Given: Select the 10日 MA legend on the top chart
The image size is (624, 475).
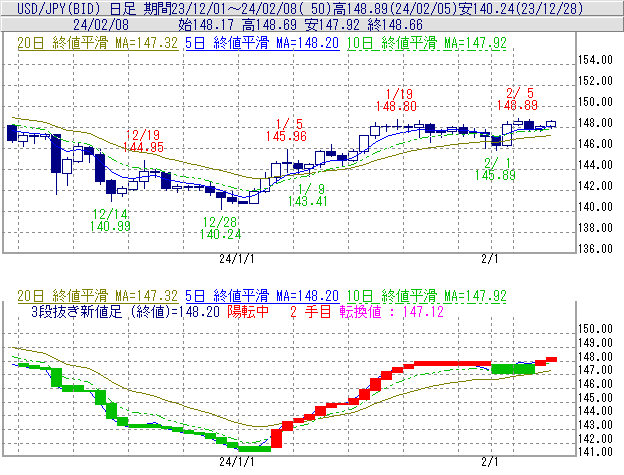Looking at the screenshot, I should pyautogui.click(x=427, y=43).
